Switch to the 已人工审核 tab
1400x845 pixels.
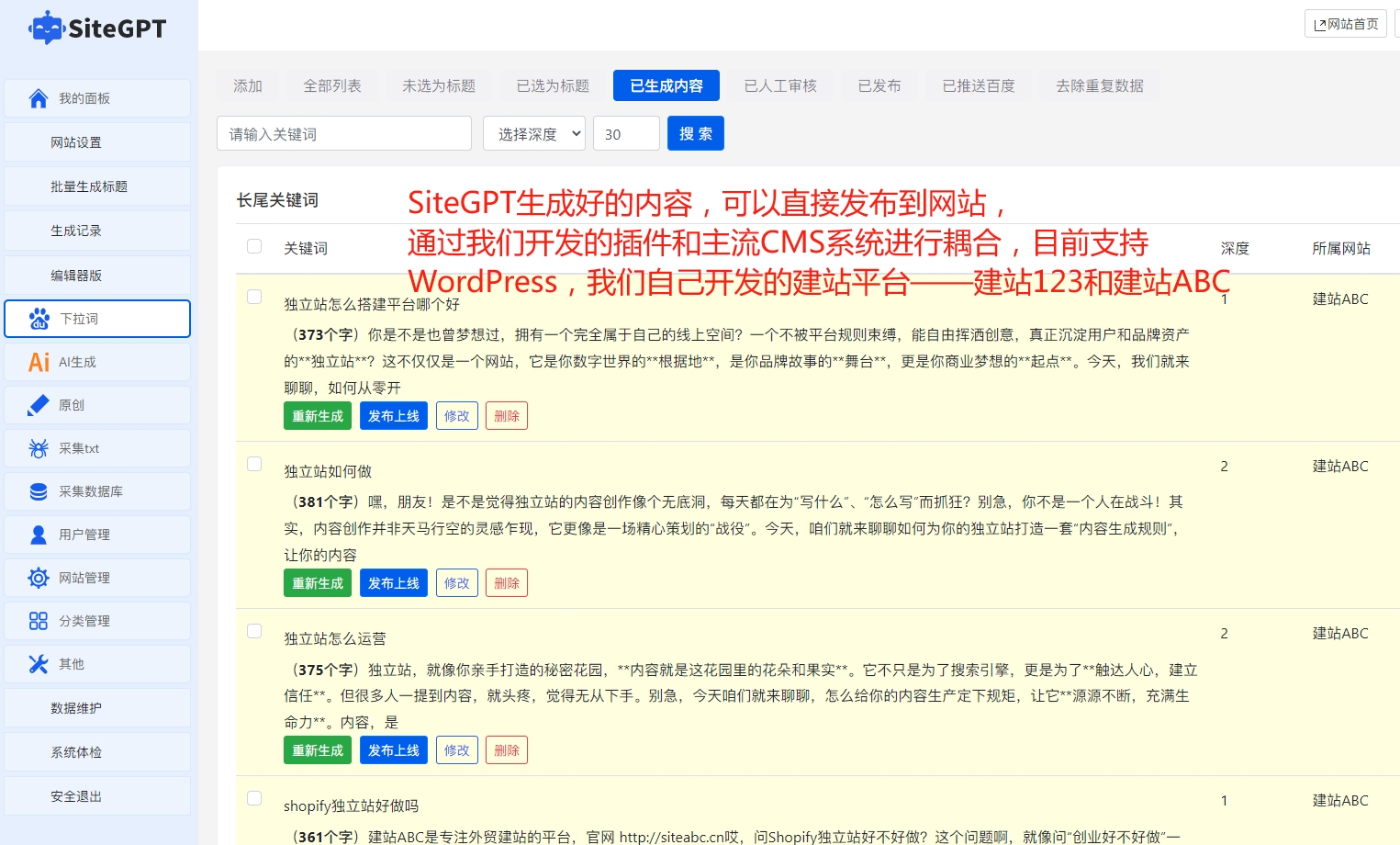tap(780, 85)
